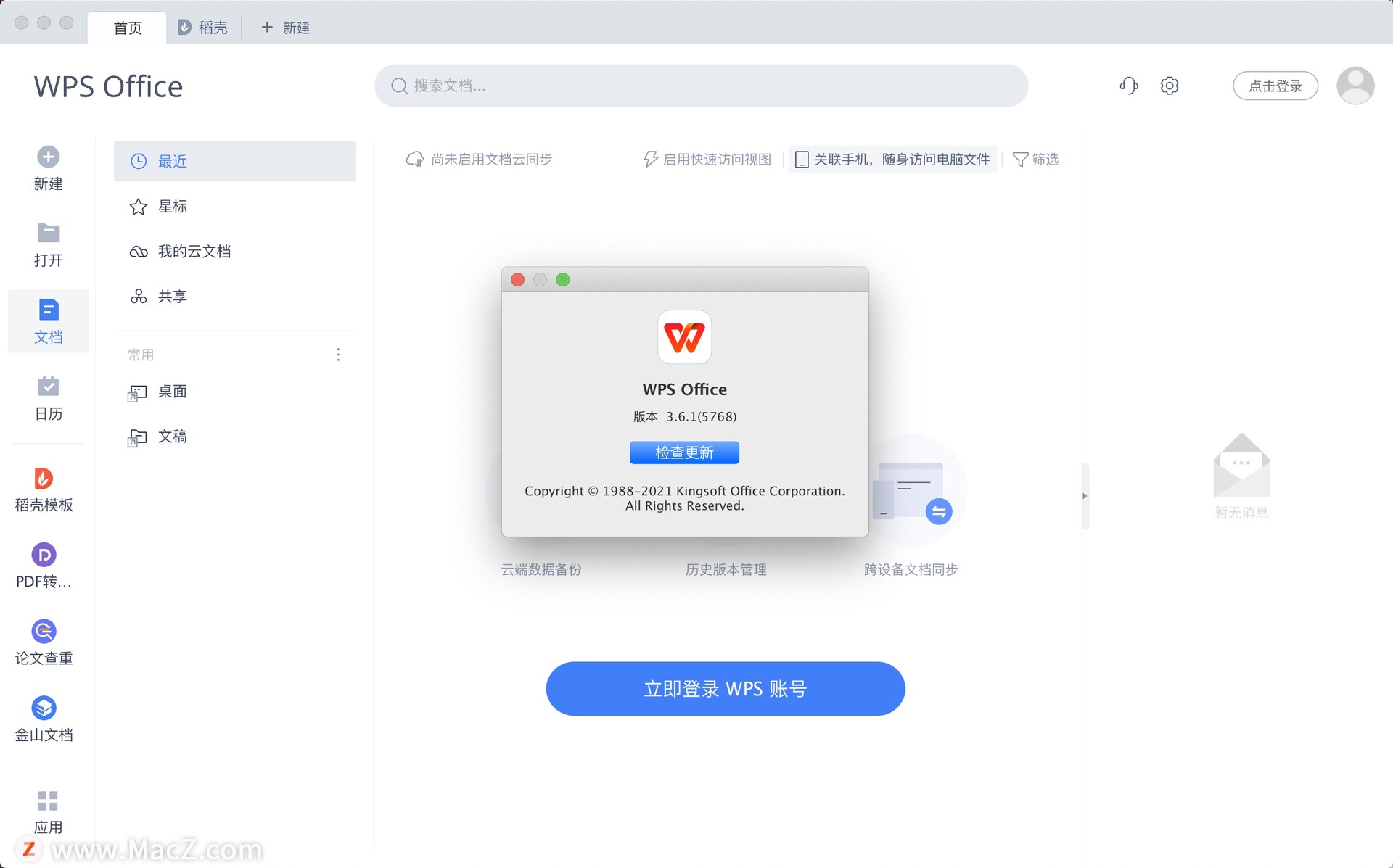1393x868 pixels.
Task: Click 点击登录 button
Action: point(1275,86)
